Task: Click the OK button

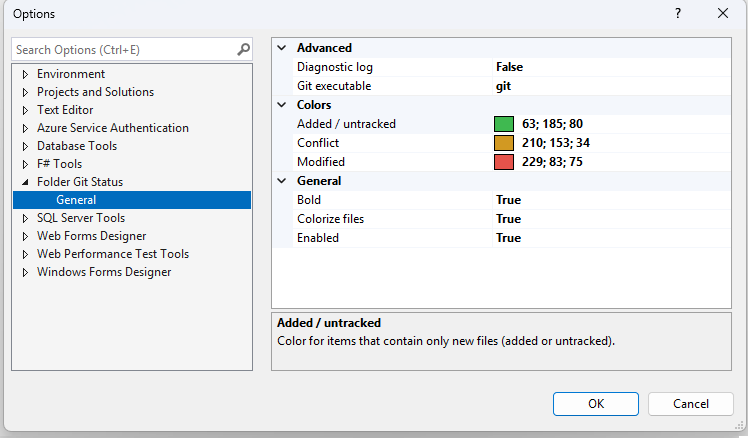Action: tap(596, 404)
